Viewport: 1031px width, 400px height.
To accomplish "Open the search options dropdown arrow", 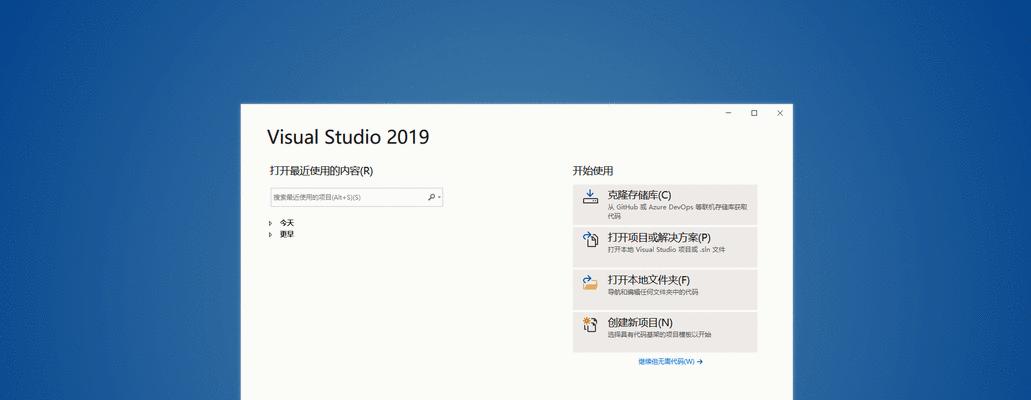I will [439, 197].
